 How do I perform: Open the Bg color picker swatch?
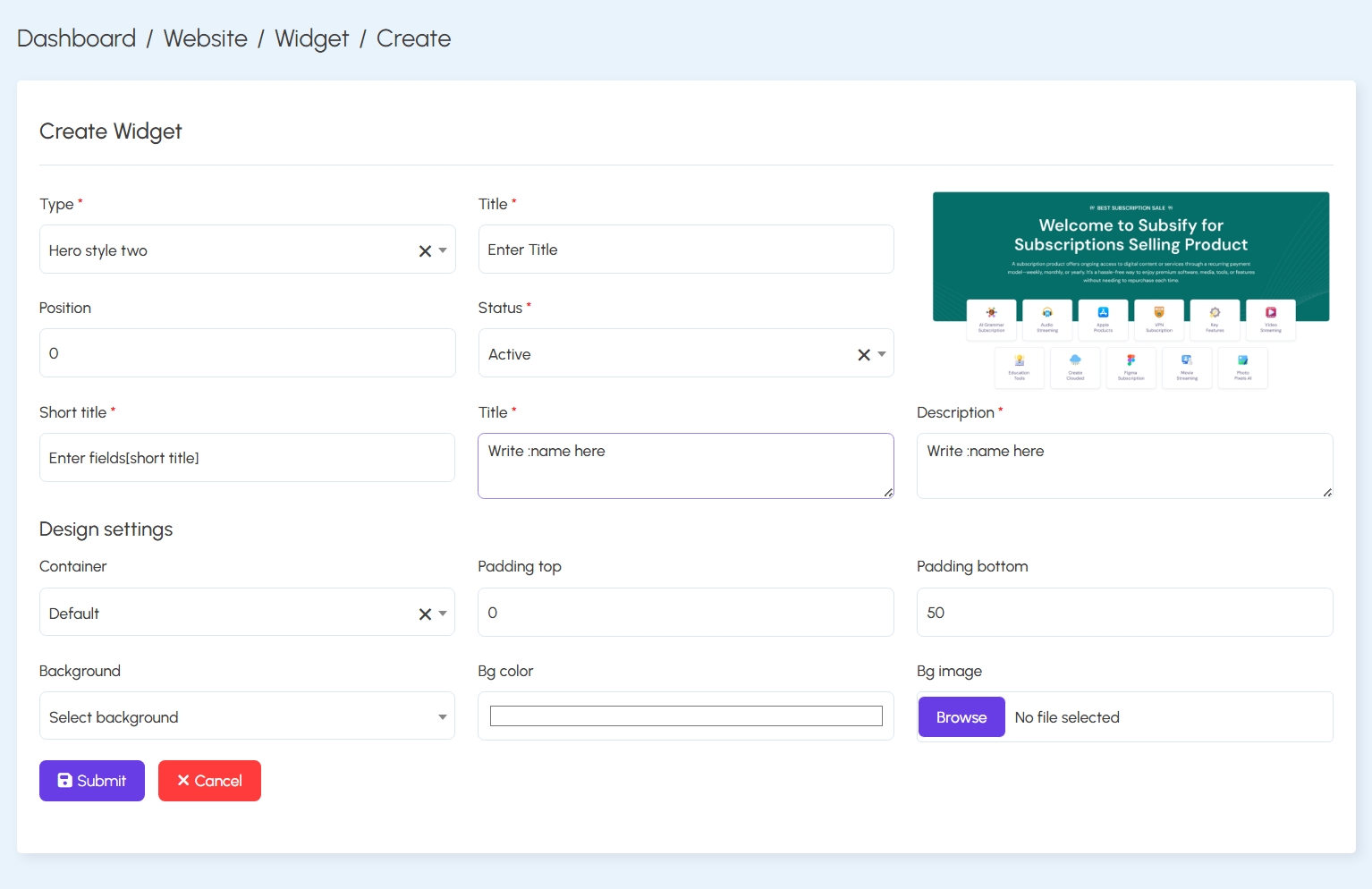coord(686,715)
